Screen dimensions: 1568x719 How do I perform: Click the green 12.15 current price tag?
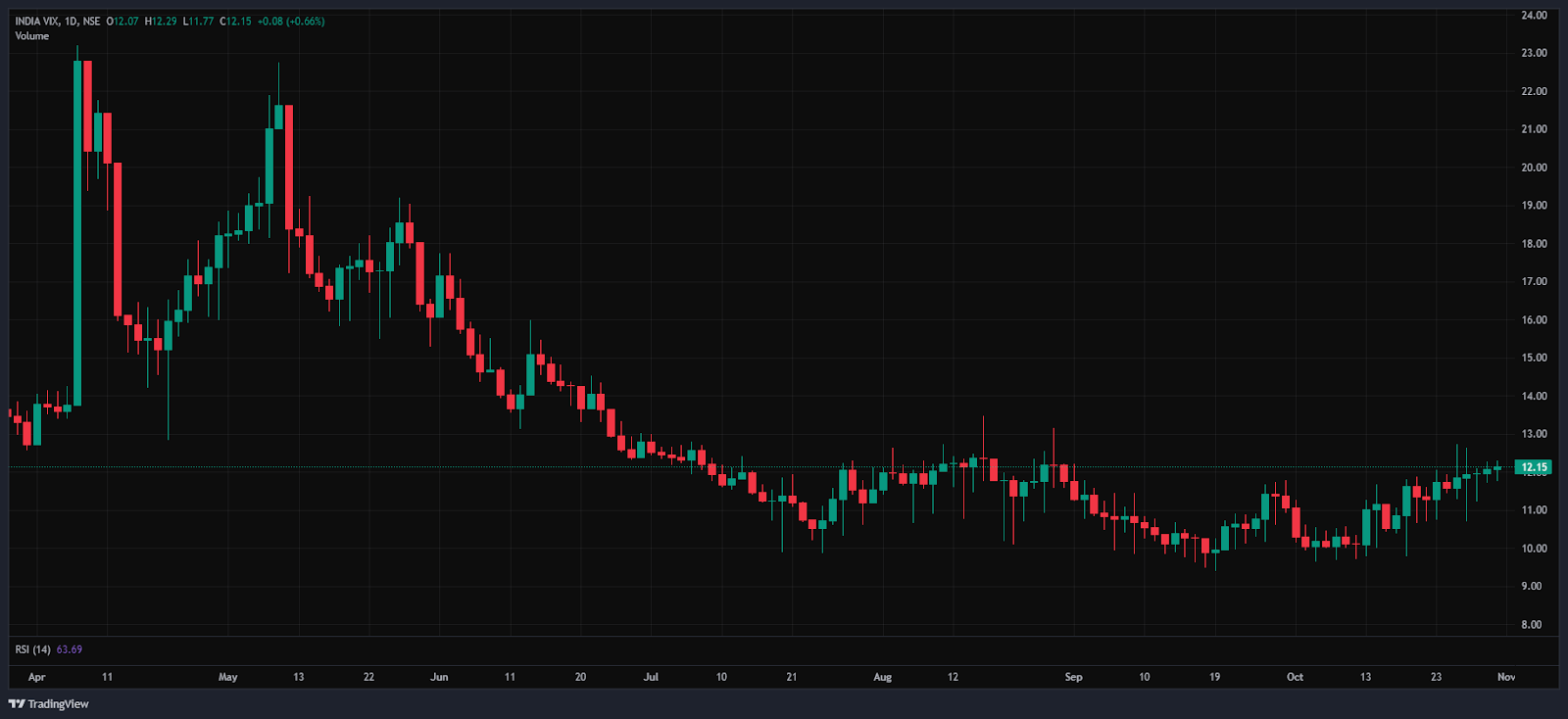click(1534, 467)
